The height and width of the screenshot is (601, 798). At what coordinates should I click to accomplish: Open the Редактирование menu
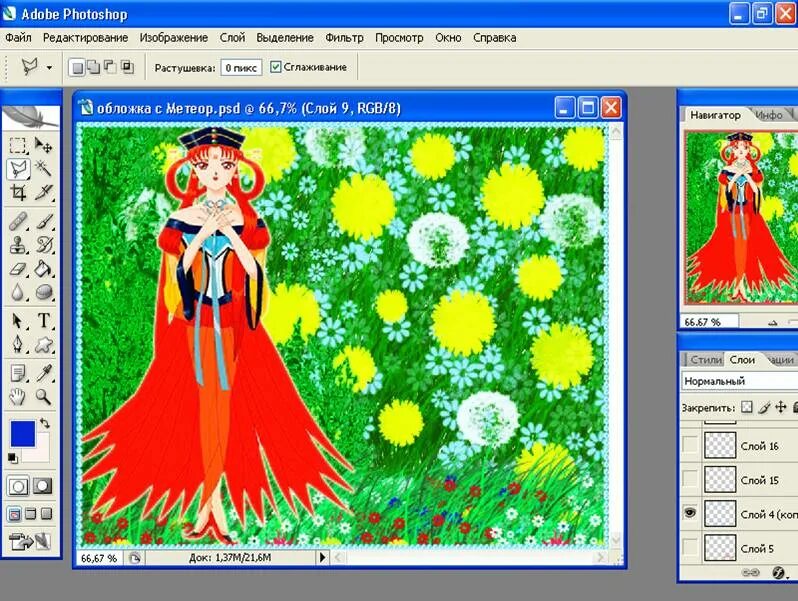[x=86, y=38]
